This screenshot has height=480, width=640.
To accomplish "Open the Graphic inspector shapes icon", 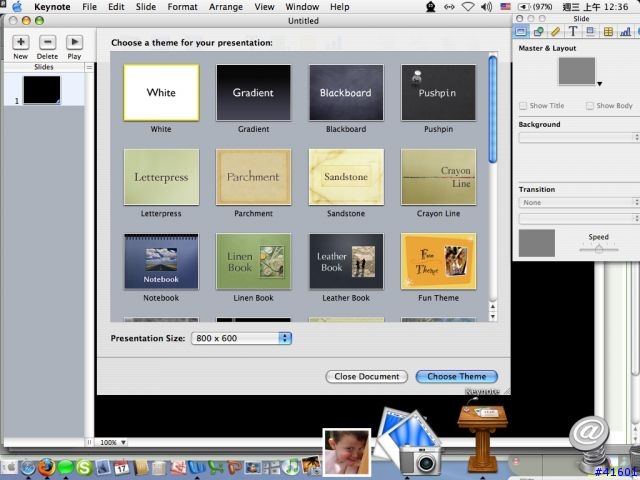I will point(538,31).
